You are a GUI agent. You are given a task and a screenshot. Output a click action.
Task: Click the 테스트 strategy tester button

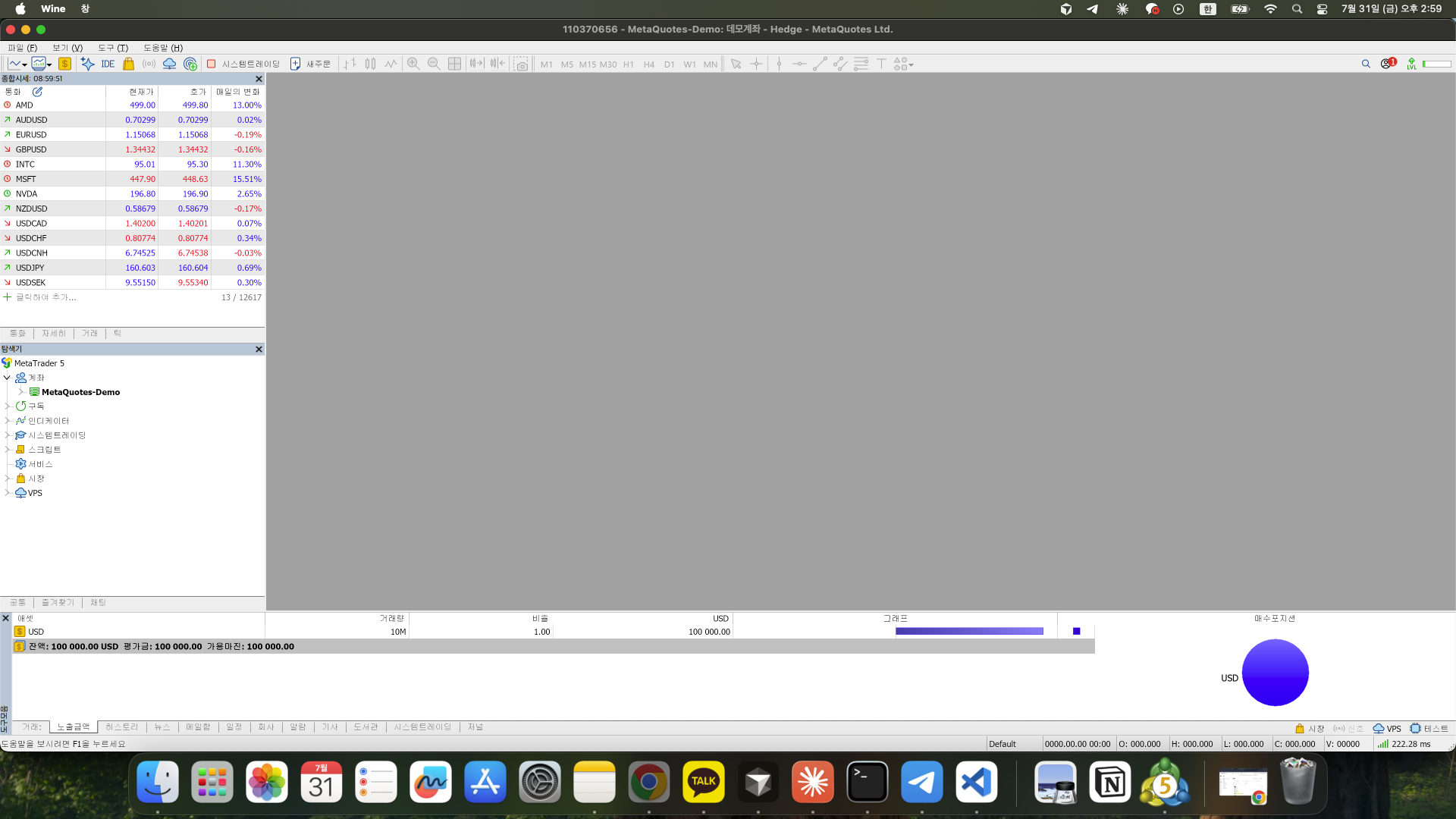pos(1429,729)
